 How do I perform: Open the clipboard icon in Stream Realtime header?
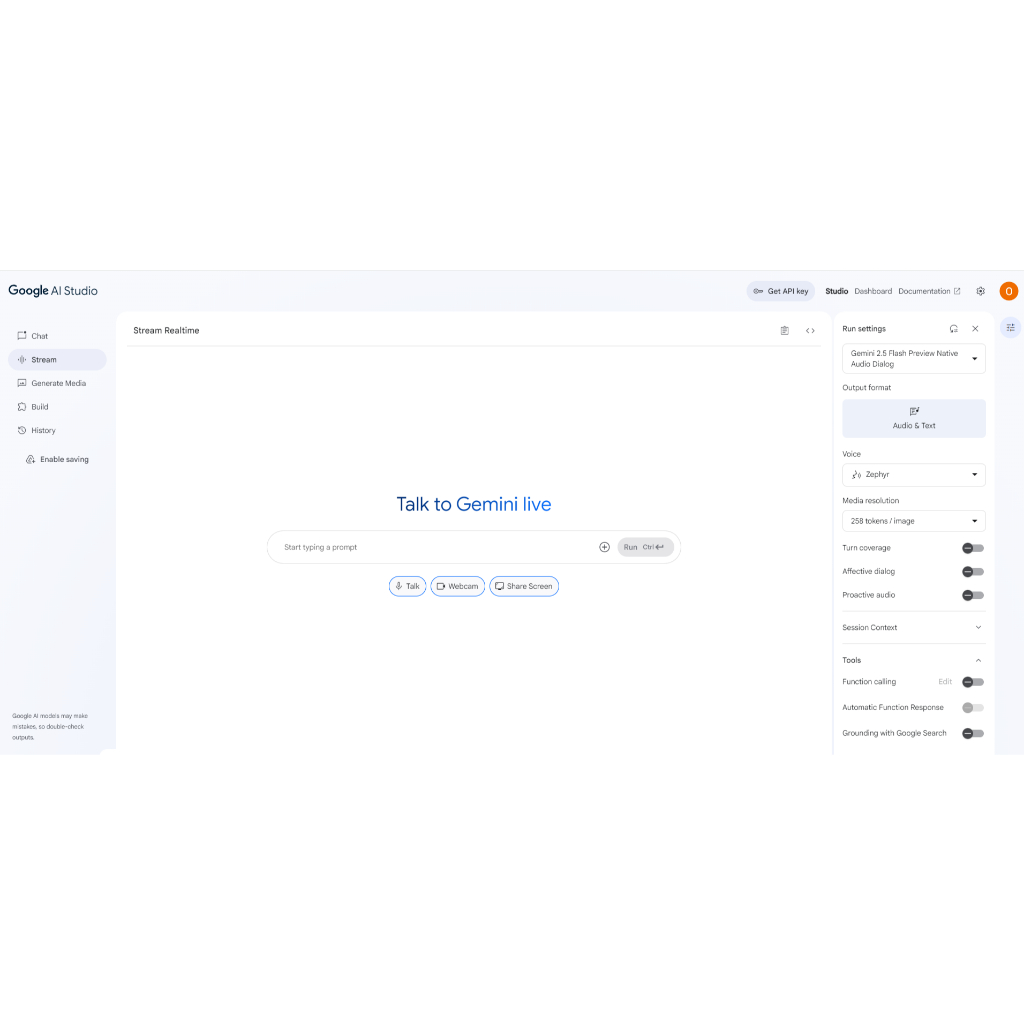pos(784,330)
